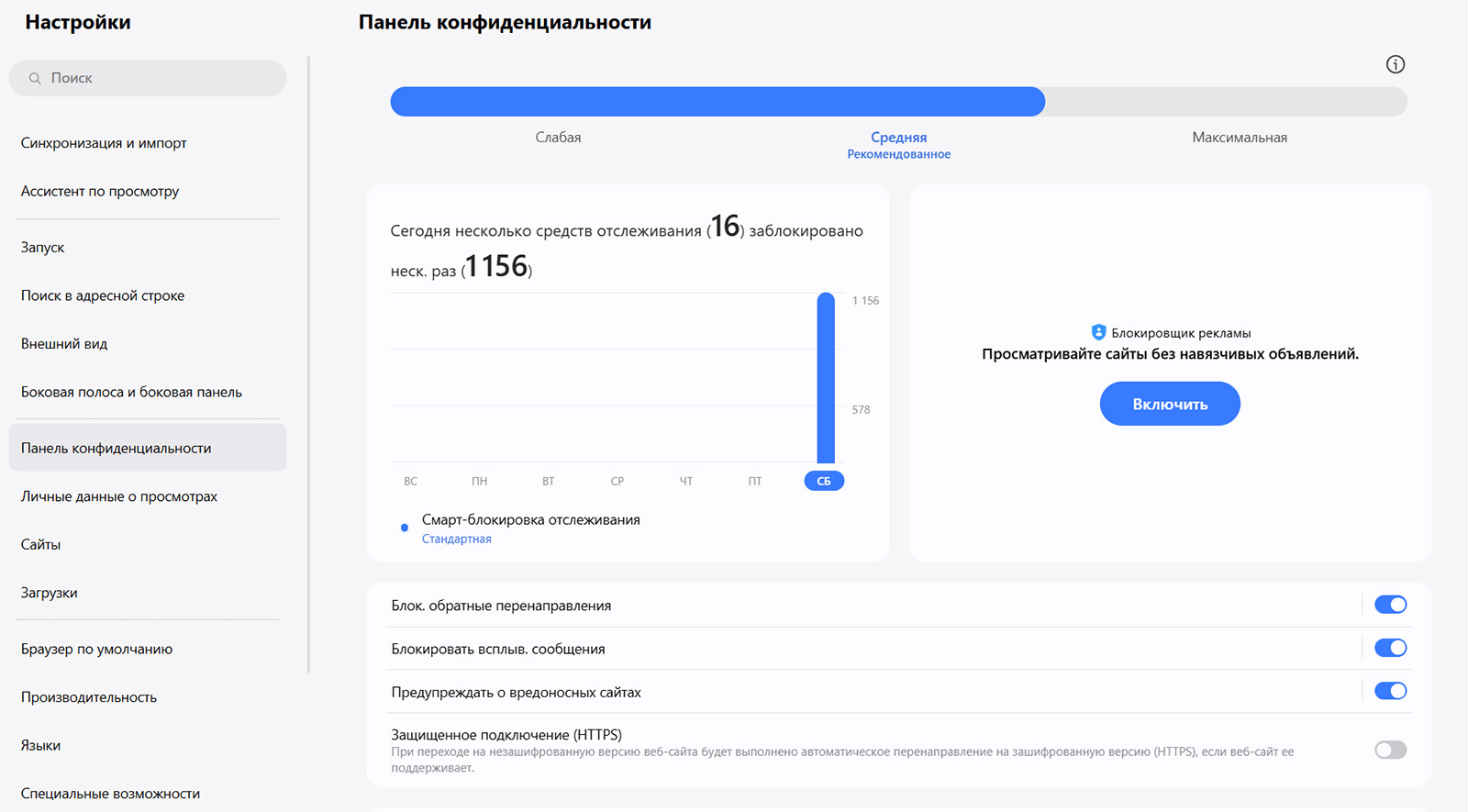Set privacy level to Слабая
The width and height of the screenshot is (1468, 812).
tap(558, 138)
